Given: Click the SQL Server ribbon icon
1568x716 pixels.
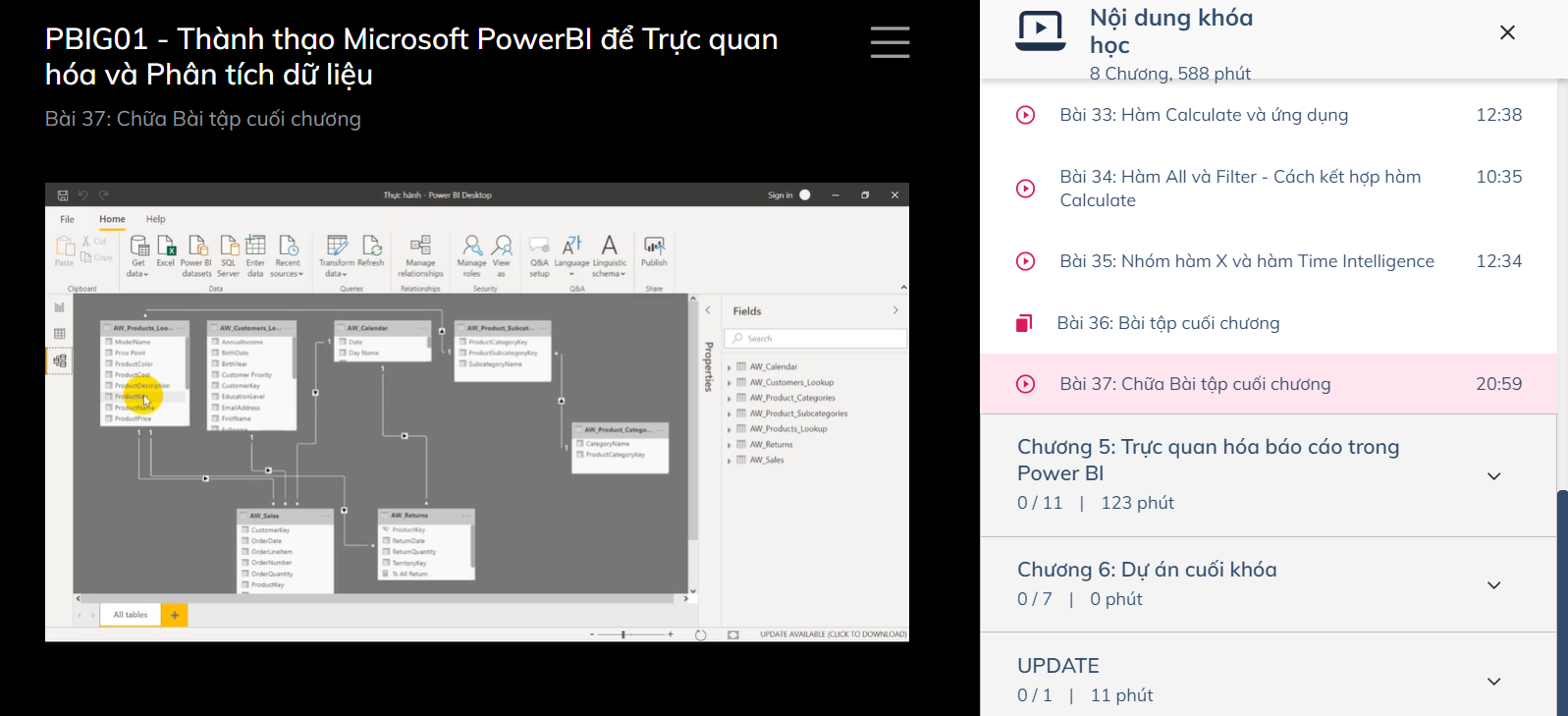Looking at the screenshot, I should coord(229,255).
